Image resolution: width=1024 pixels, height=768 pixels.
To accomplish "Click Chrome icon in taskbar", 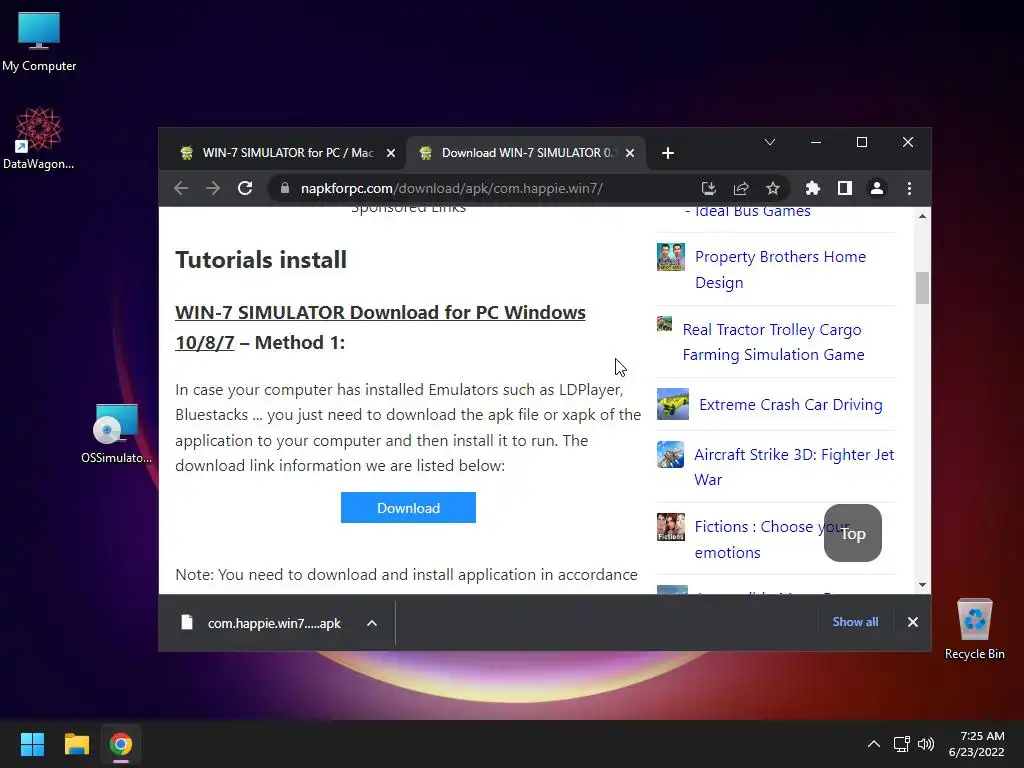I will click(x=121, y=744).
